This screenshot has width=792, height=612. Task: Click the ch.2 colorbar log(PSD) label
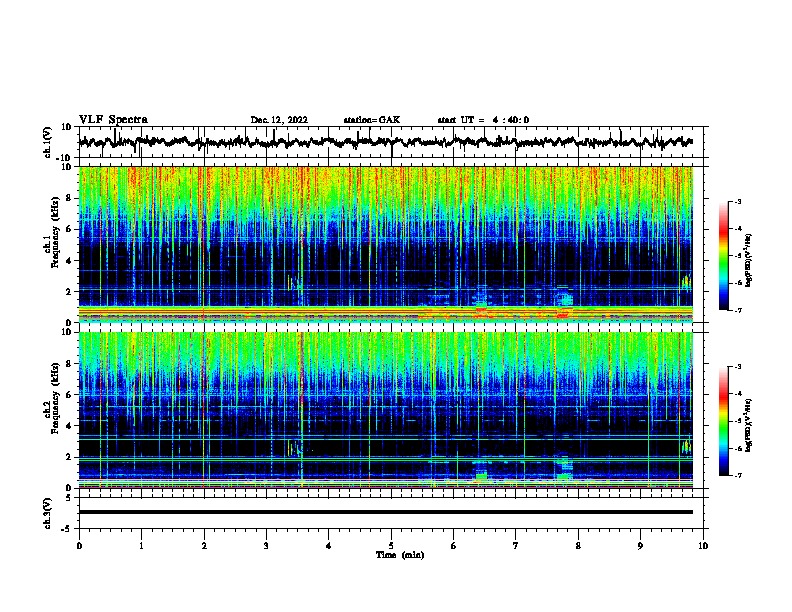click(x=748, y=425)
